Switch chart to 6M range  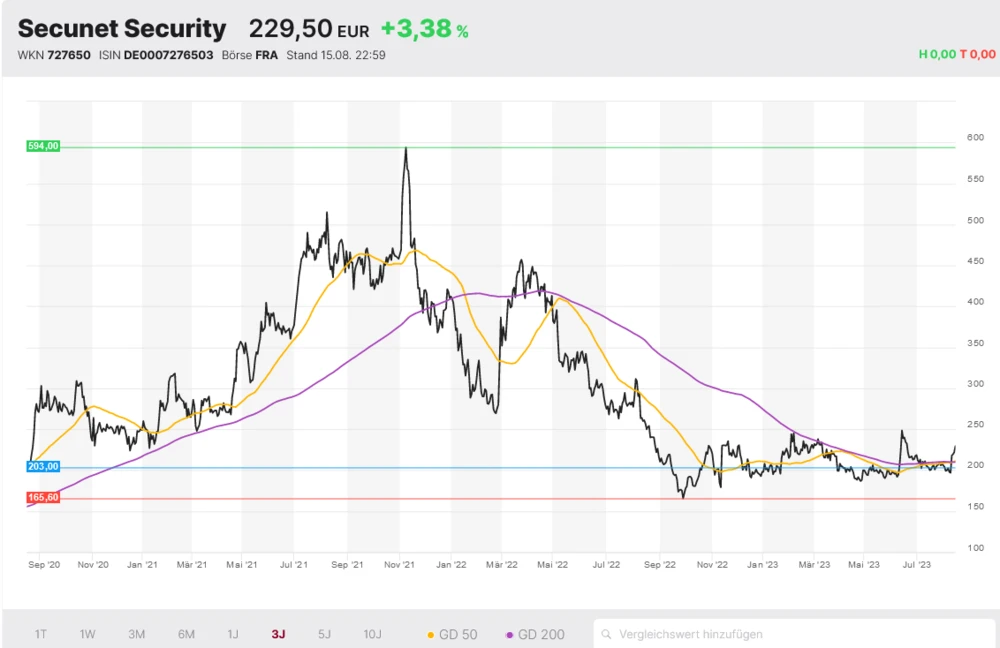(186, 634)
